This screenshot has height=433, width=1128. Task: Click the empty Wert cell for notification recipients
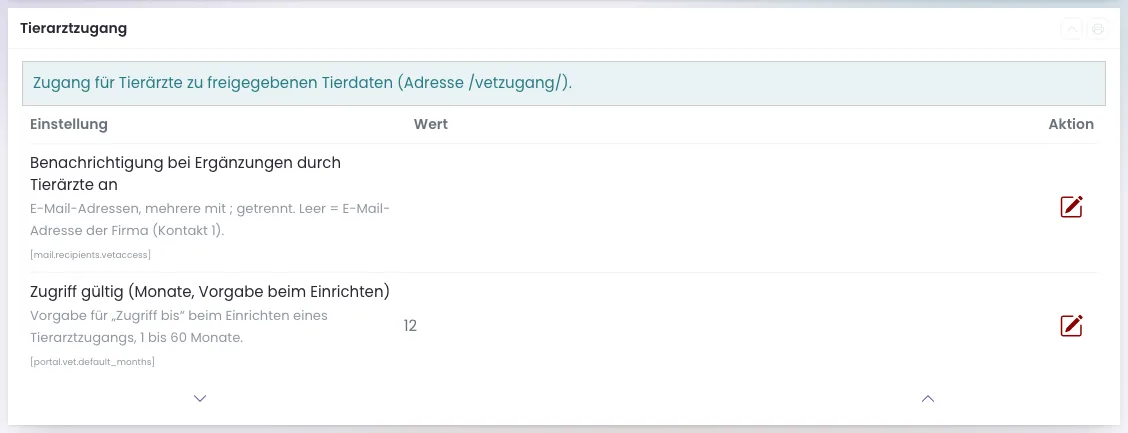point(719,207)
